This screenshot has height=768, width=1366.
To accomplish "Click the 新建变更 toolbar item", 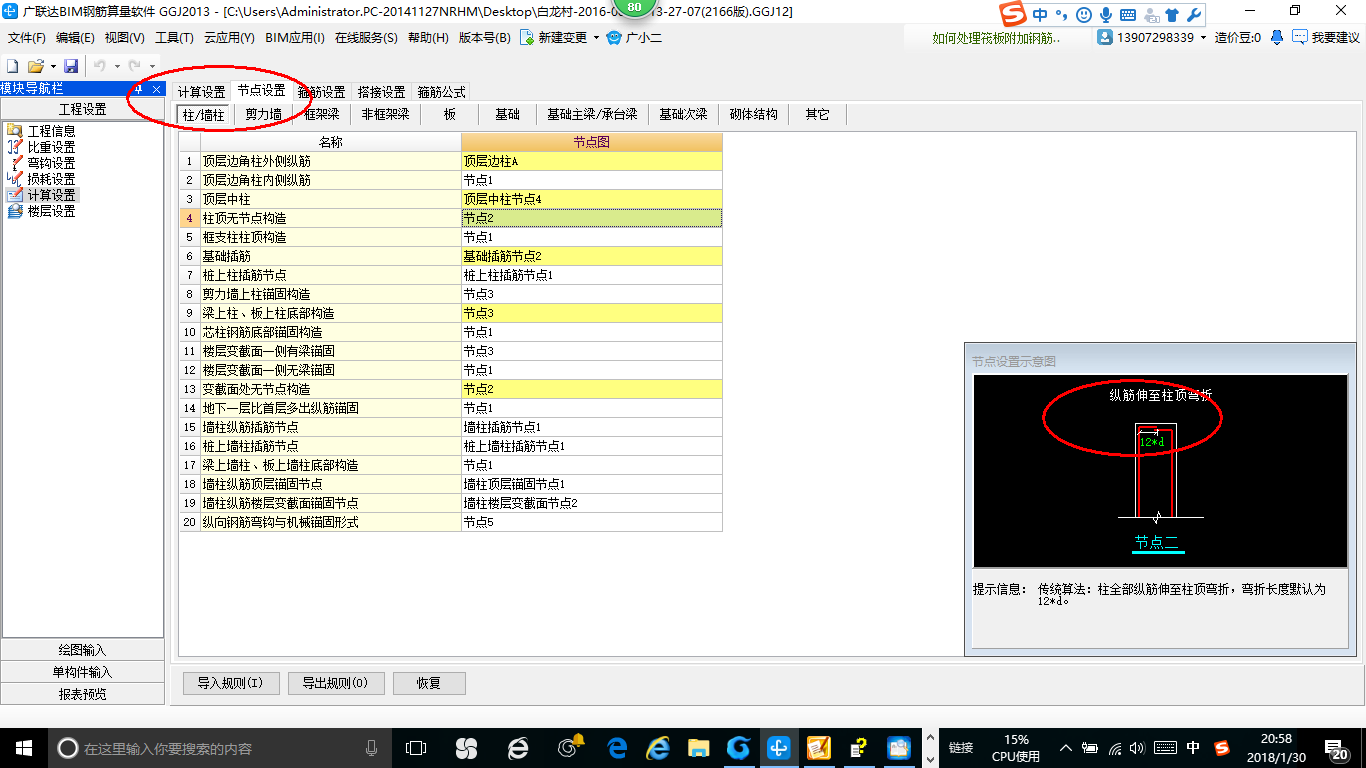I will (x=553, y=38).
